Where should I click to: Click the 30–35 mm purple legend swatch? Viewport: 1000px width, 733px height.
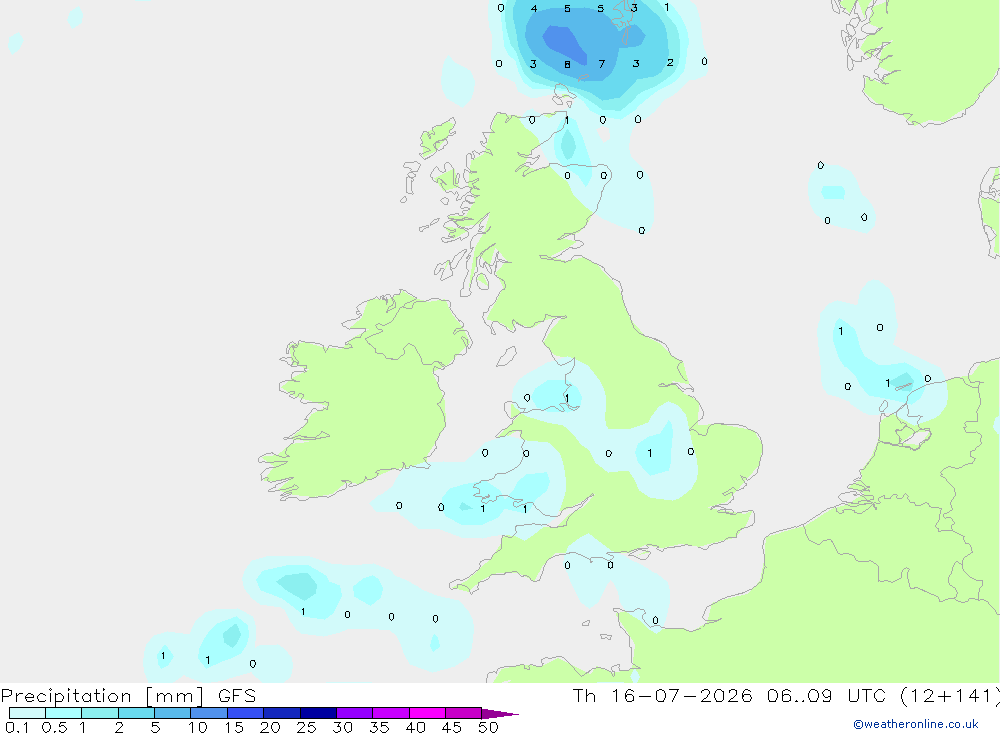(354, 713)
